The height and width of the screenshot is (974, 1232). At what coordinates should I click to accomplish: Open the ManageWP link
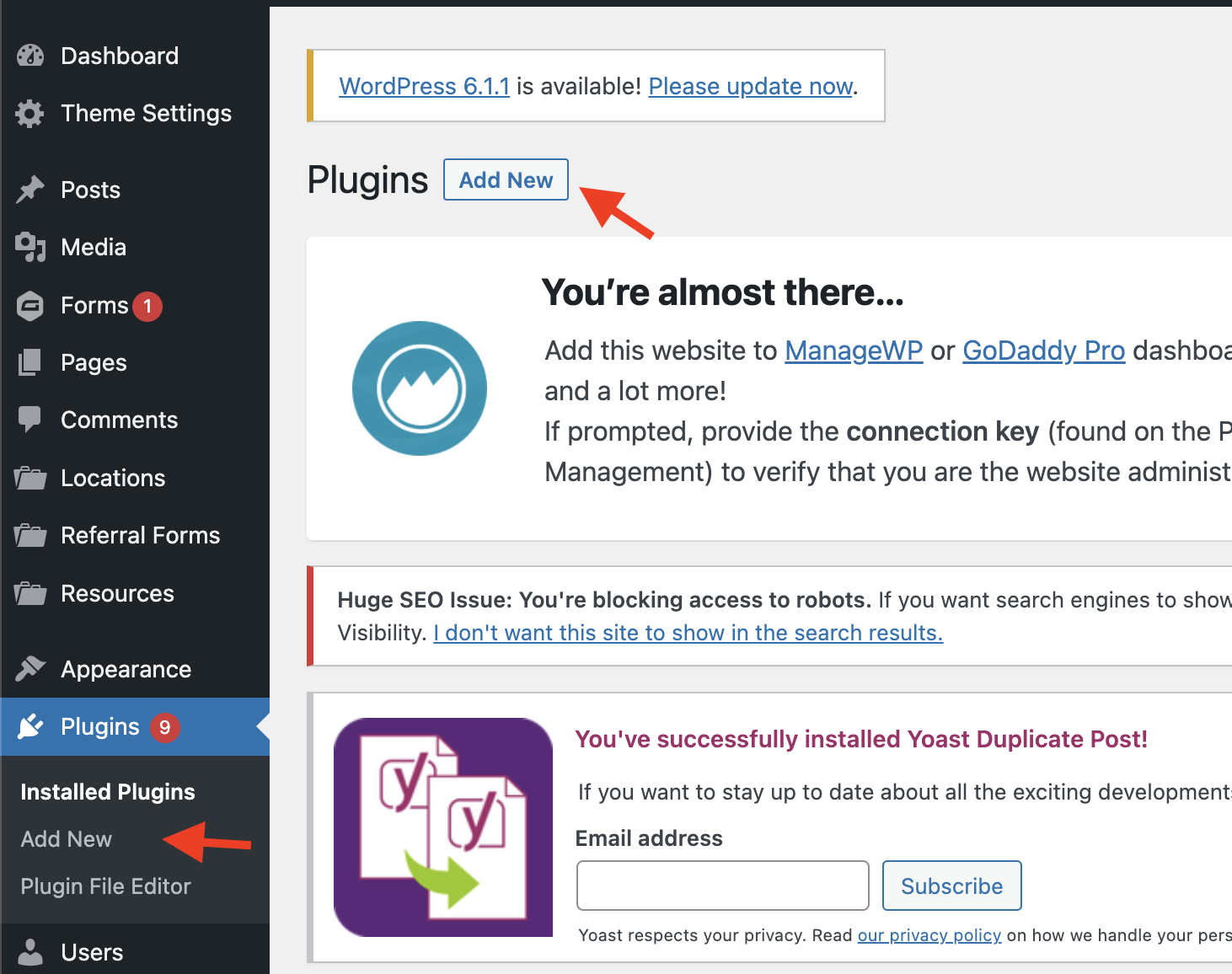(854, 351)
